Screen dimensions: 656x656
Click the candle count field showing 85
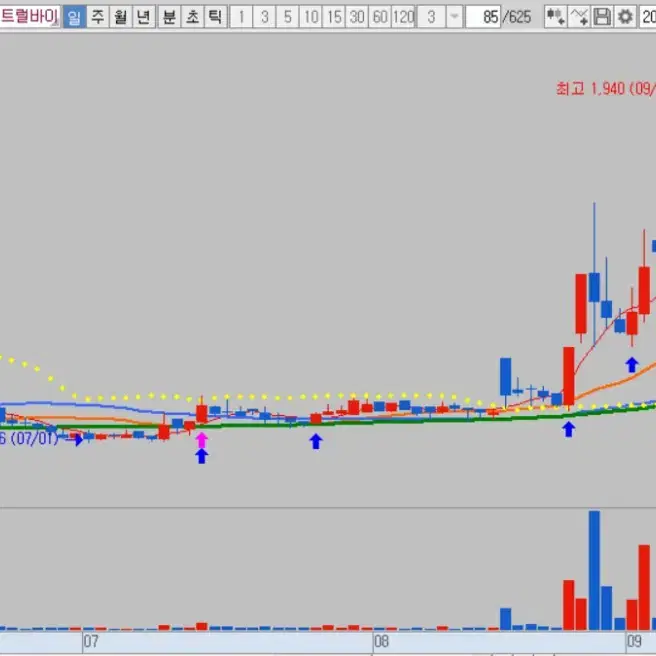coord(483,17)
